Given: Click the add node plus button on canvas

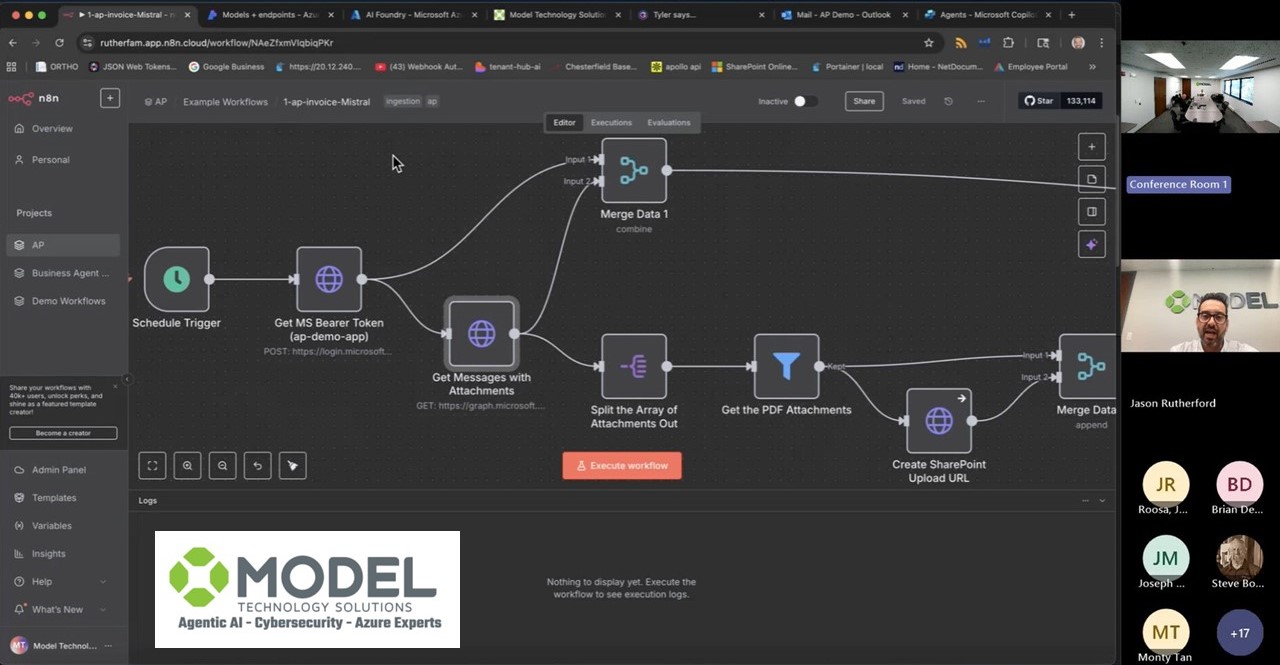Looking at the screenshot, I should (x=1091, y=147).
